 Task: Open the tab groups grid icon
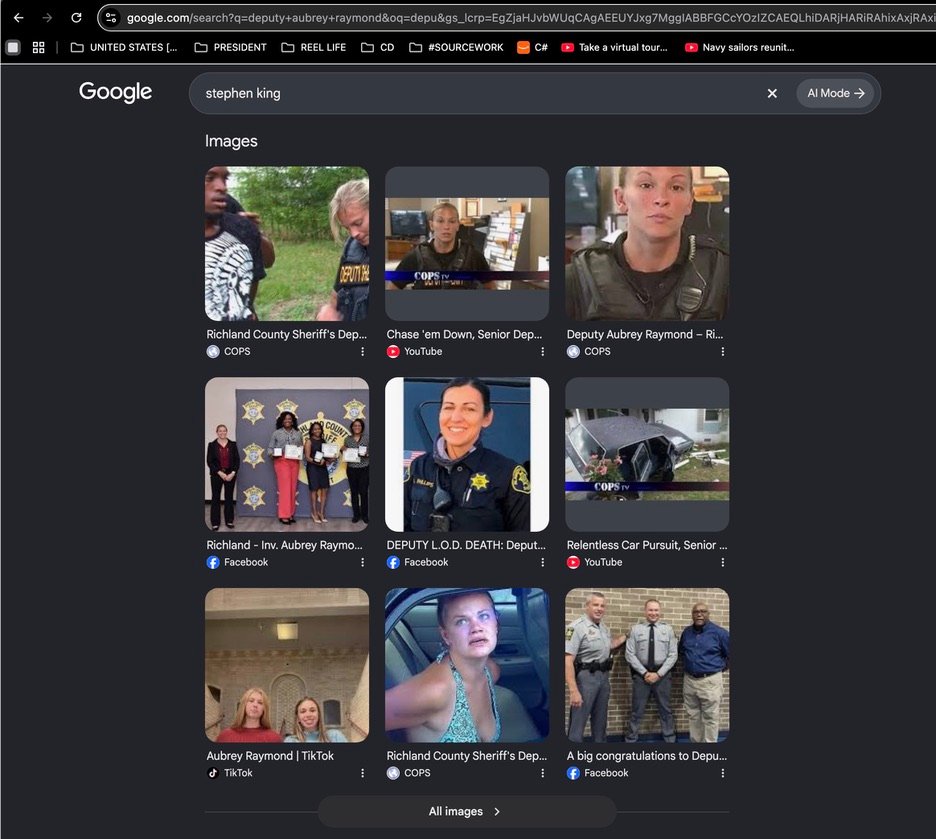(x=38, y=47)
